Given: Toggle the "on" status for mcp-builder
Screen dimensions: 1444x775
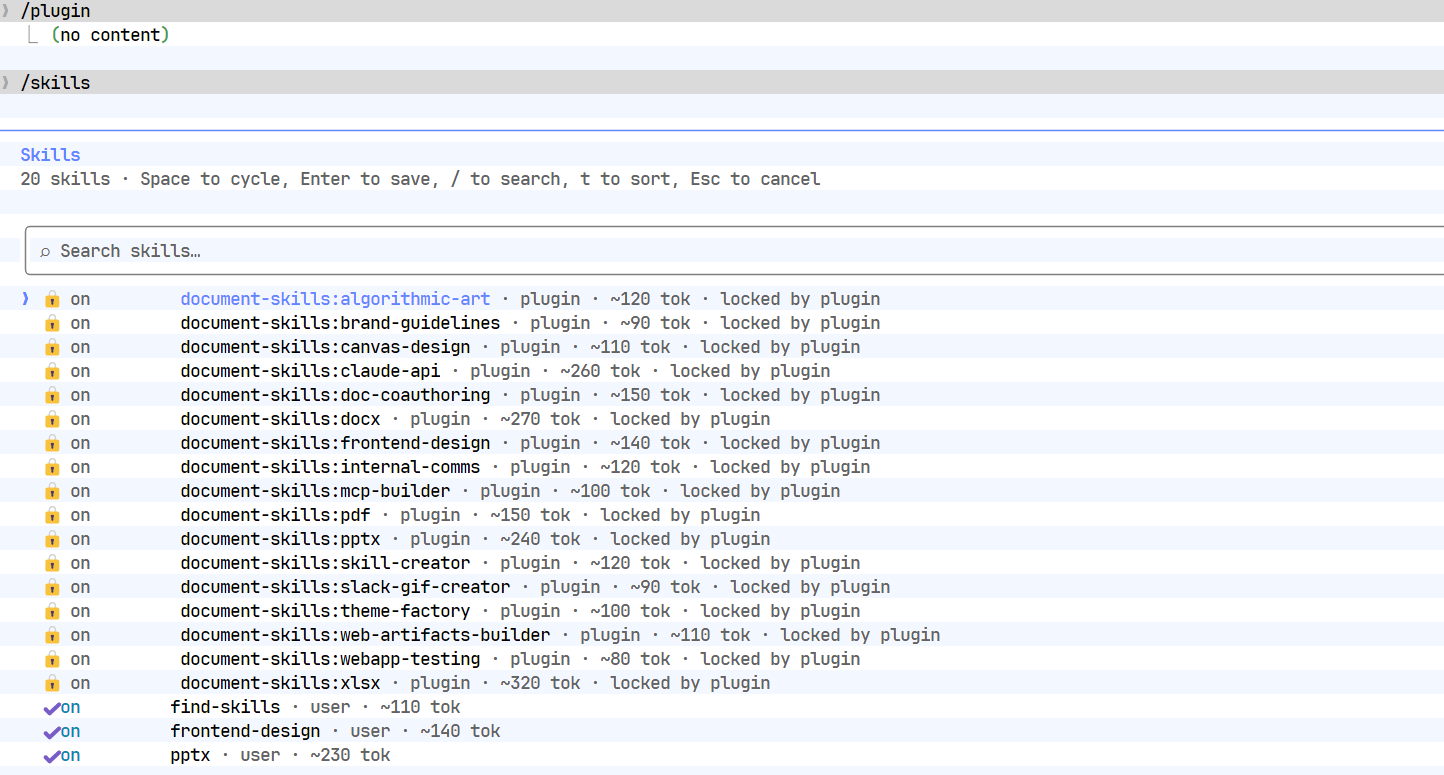Looking at the screenshot, I should tap(80, 491).
